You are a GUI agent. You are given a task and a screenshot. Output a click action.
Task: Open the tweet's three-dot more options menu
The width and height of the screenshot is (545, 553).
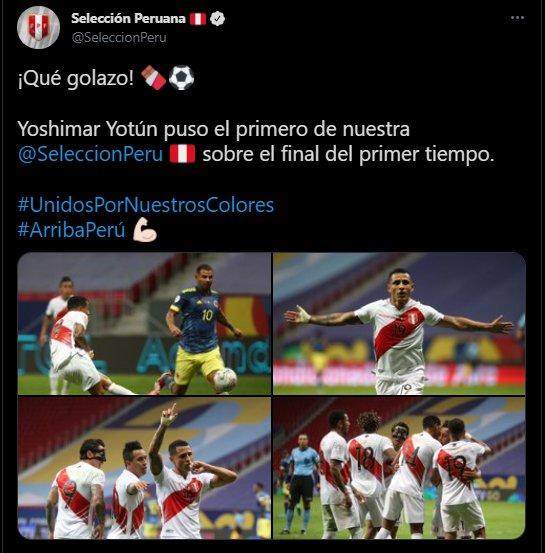(517, 18)
